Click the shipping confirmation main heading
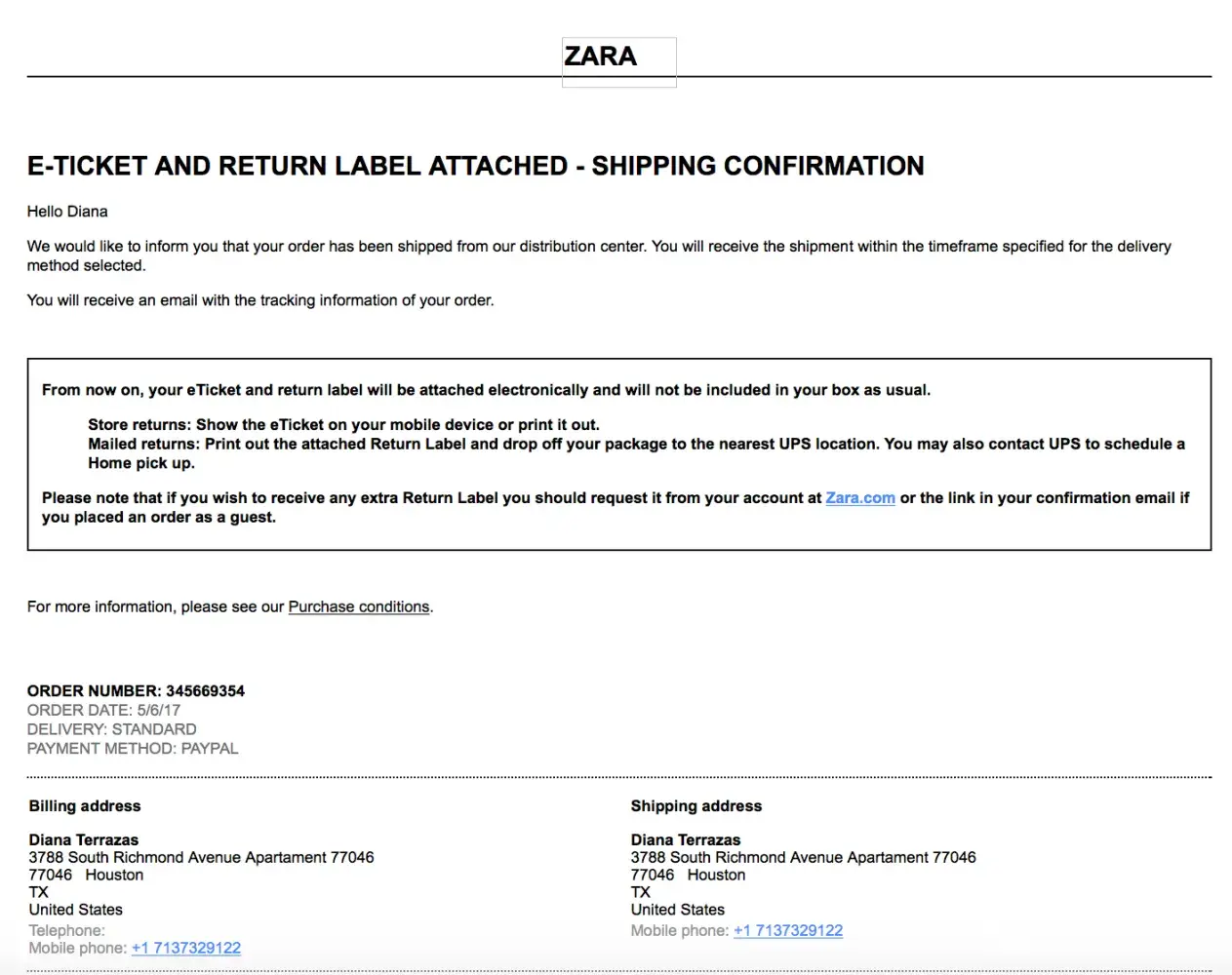Image resolution: width=1232 pixels, height=975 pixels. [475, 166]
